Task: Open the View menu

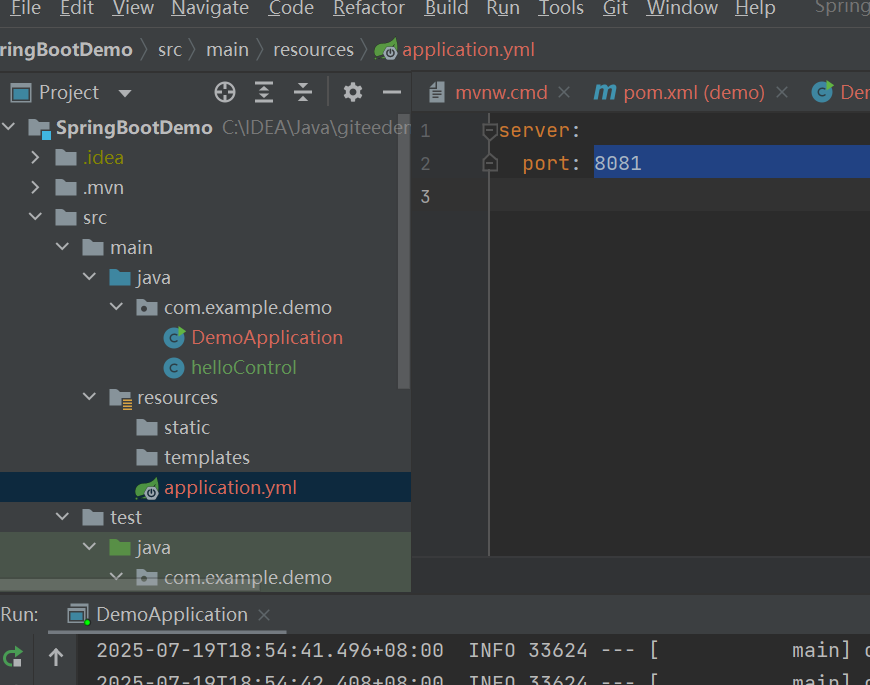Action: 133,8
